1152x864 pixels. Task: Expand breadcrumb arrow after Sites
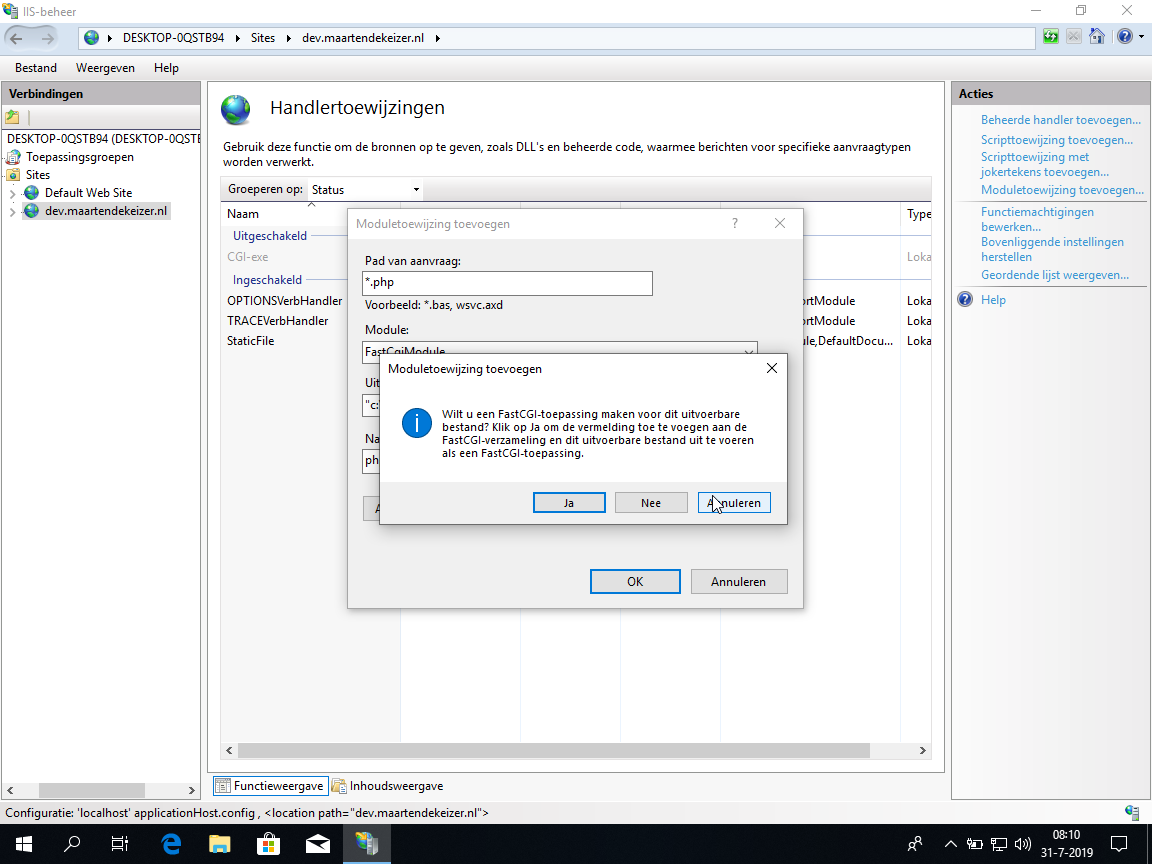click(288, 38)
